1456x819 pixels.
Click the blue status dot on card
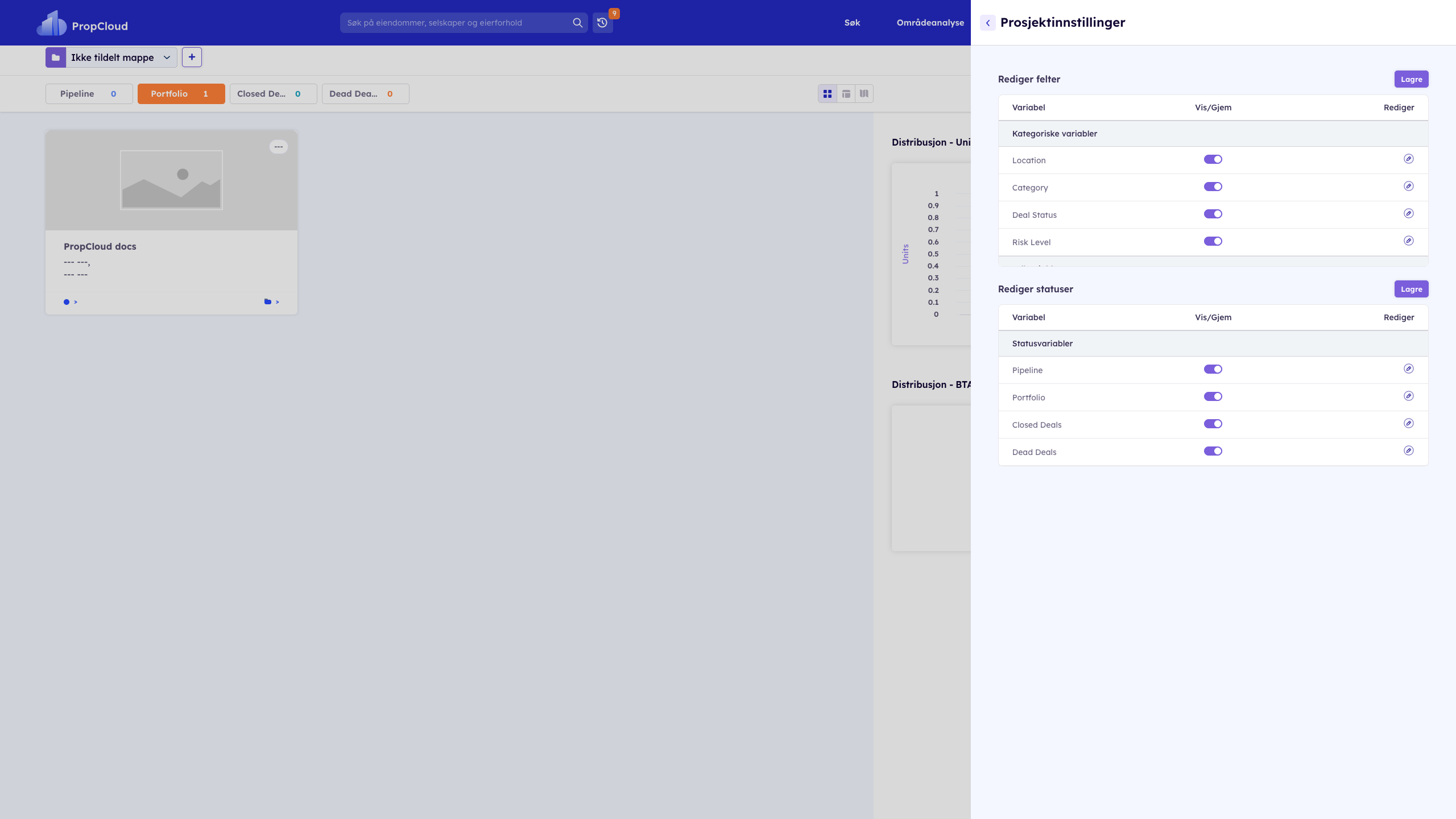[67, 302]
